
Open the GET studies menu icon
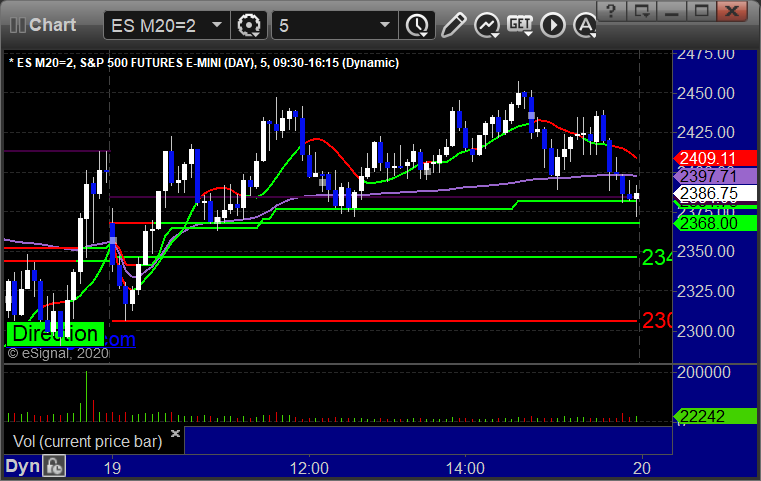pos(520,25)
